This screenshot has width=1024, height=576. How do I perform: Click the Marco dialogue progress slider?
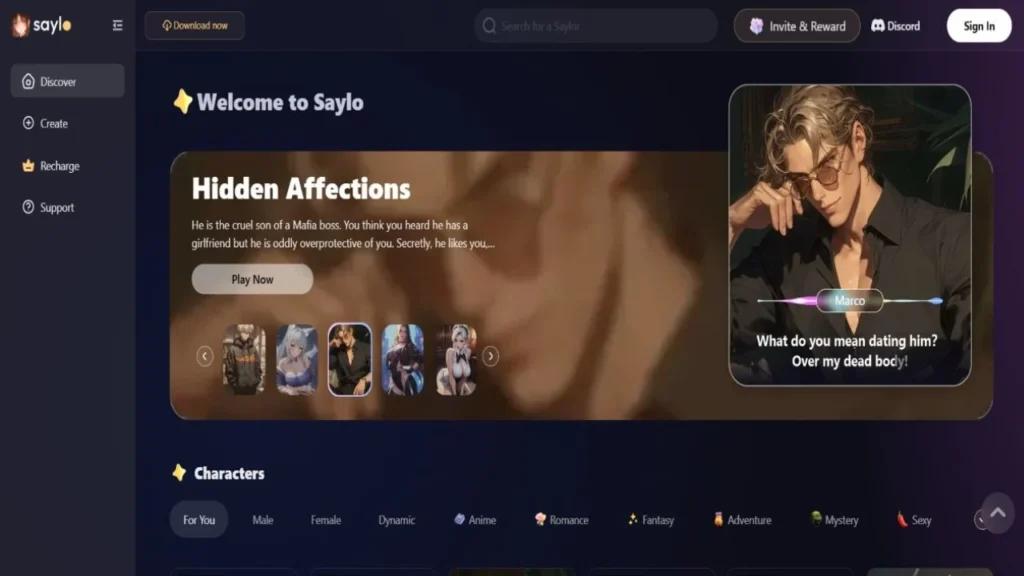849,300
